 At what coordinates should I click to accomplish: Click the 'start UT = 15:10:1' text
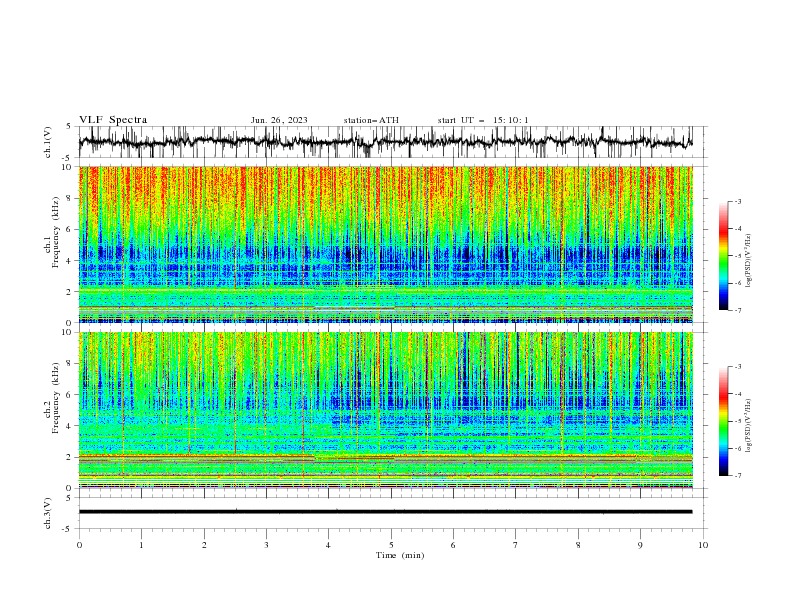click(x=483, y=120)
